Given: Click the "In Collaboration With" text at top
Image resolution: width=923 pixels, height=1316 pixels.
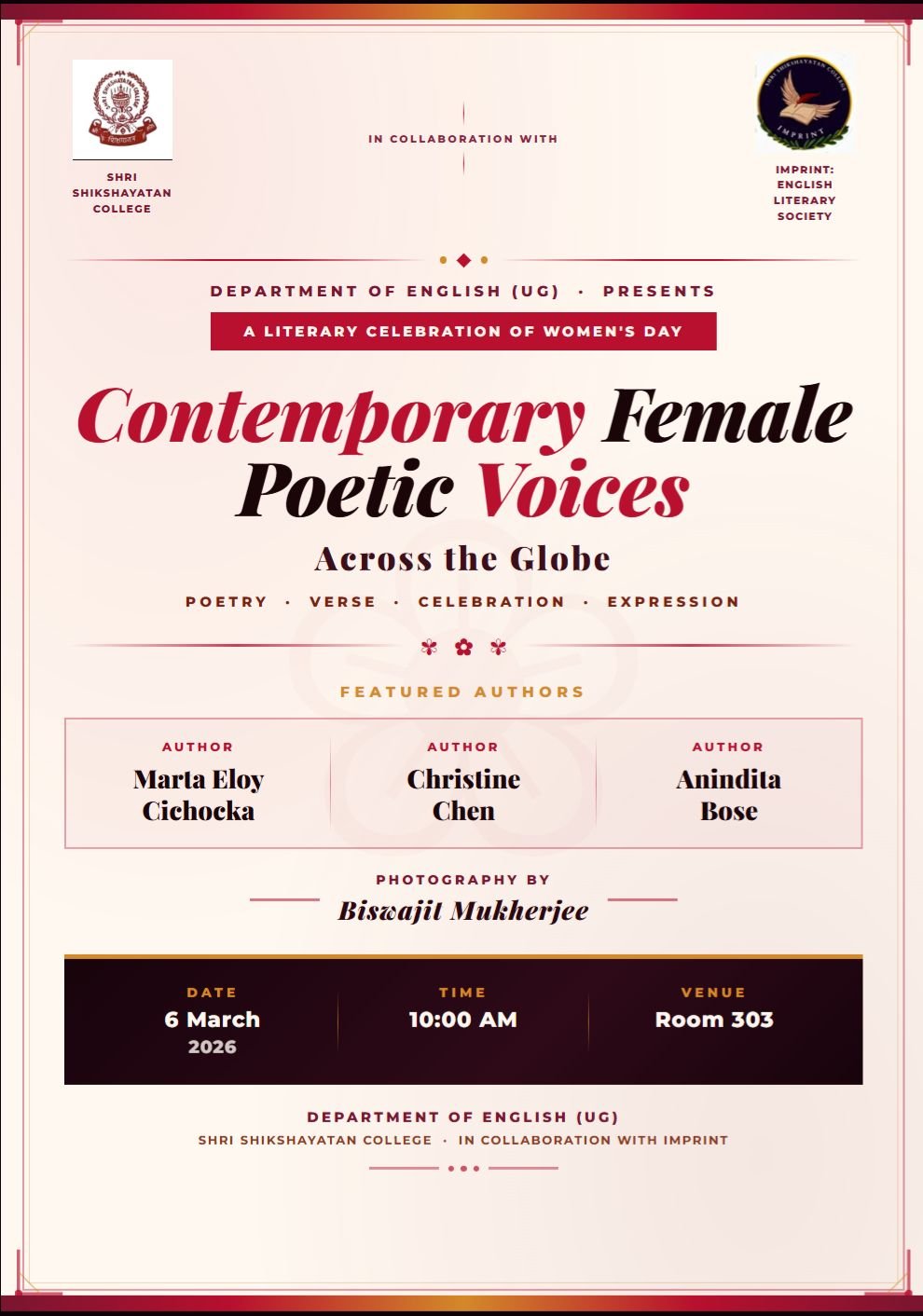Looking at the screenshot, I should click(463, 139).
